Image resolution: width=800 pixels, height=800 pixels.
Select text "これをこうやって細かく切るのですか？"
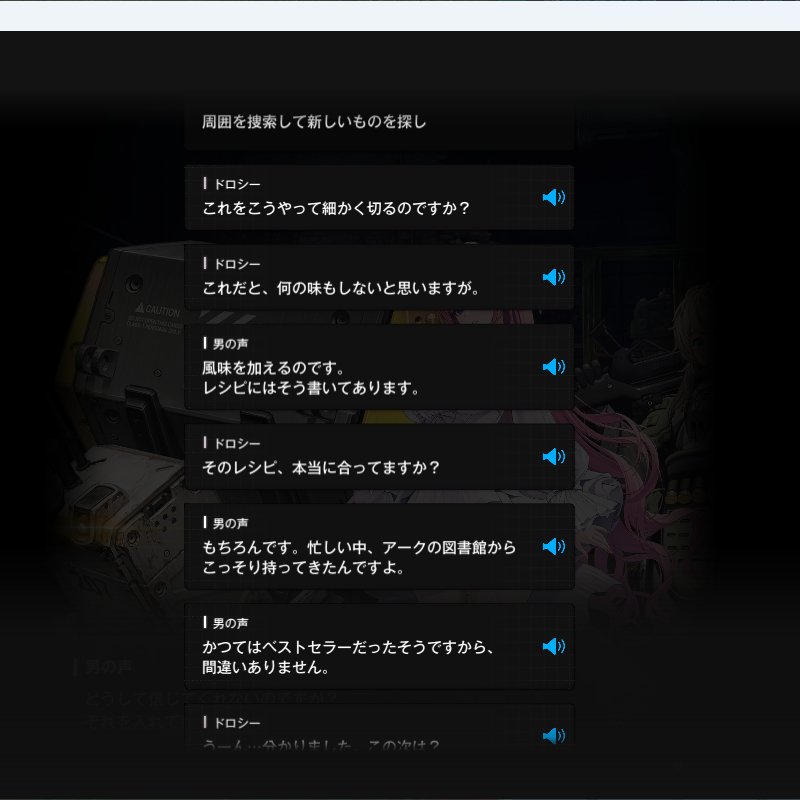[x=336, y=208]
